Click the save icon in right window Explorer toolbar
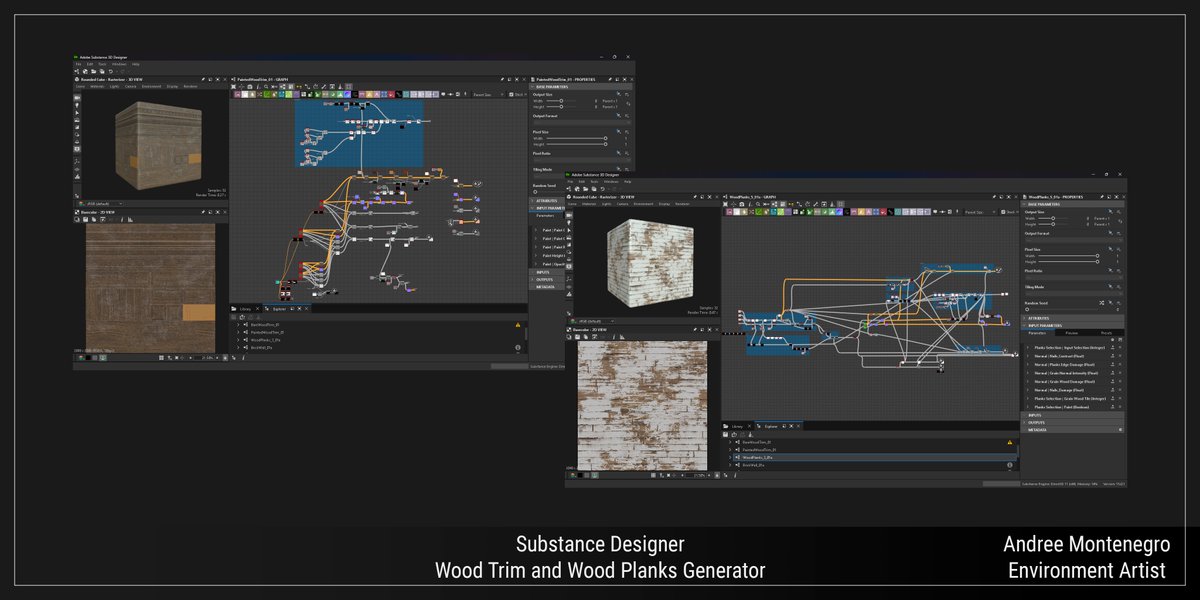This screenshot has width=1200, height=600. pyautogui.click(x=726, y=434)
